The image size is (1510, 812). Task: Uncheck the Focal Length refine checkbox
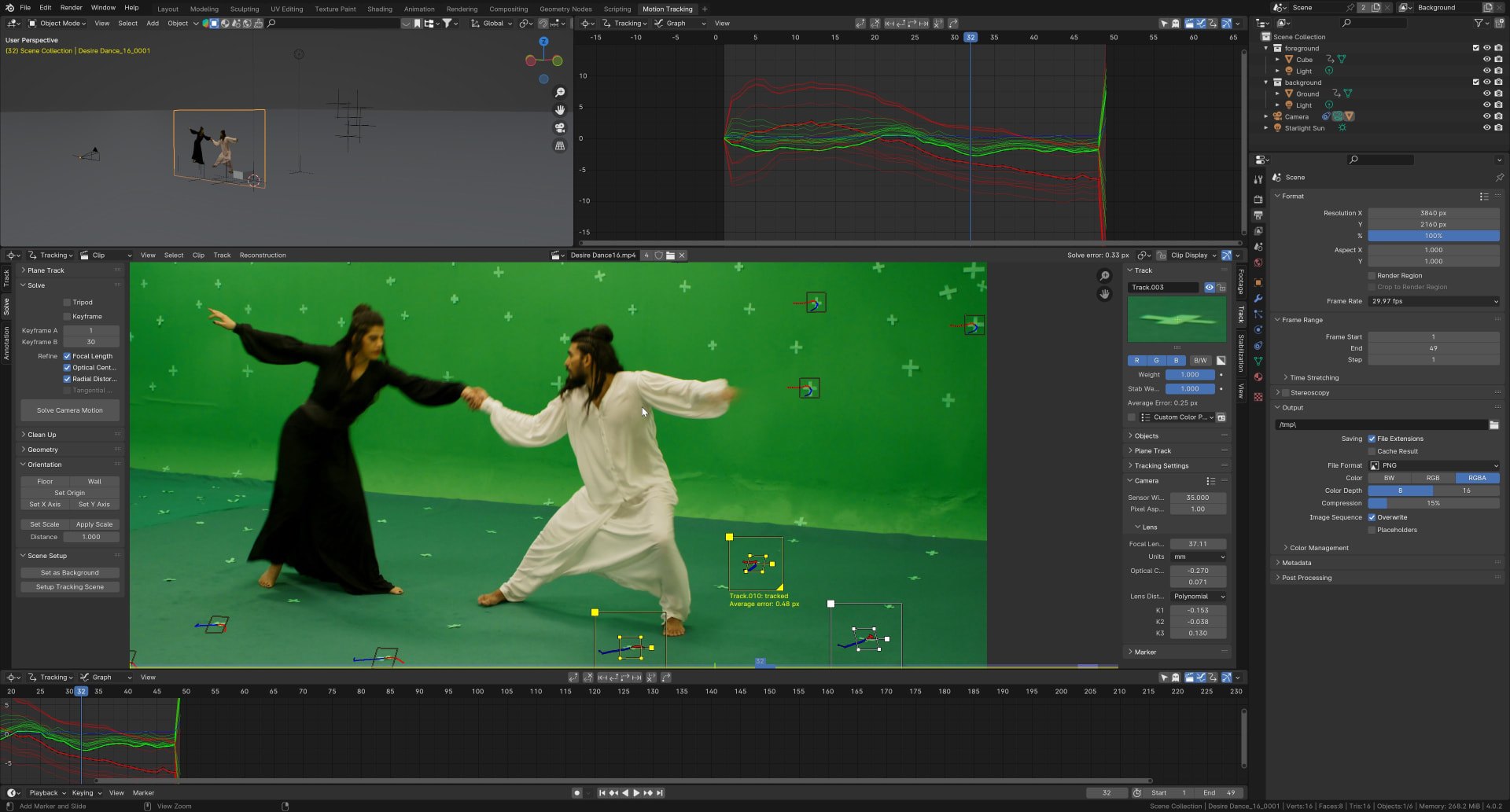coord(68,356)
